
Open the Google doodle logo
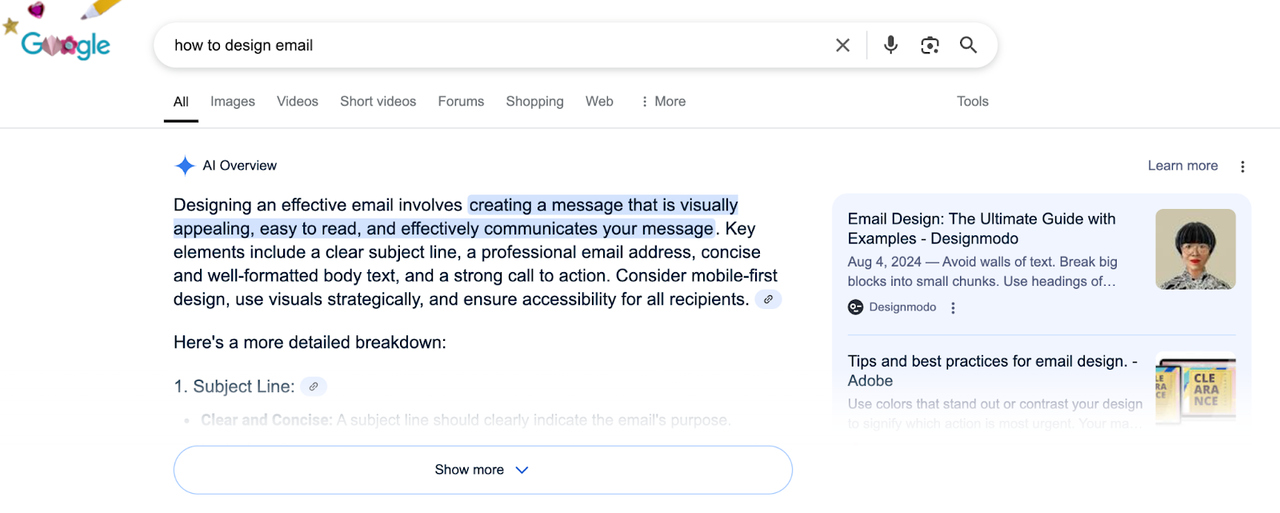click(60, 36)
